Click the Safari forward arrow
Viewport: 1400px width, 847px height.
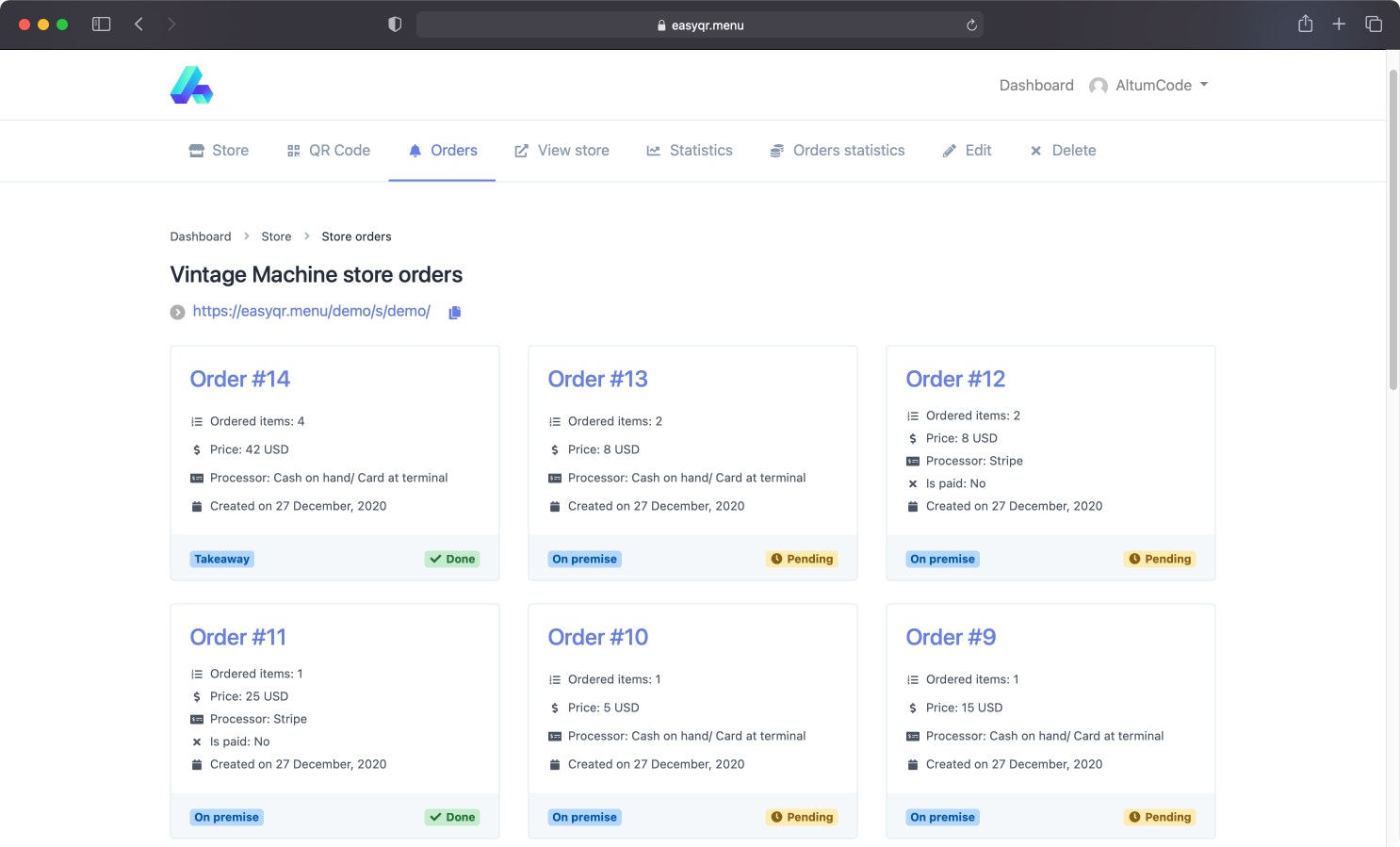pos(171,24)
